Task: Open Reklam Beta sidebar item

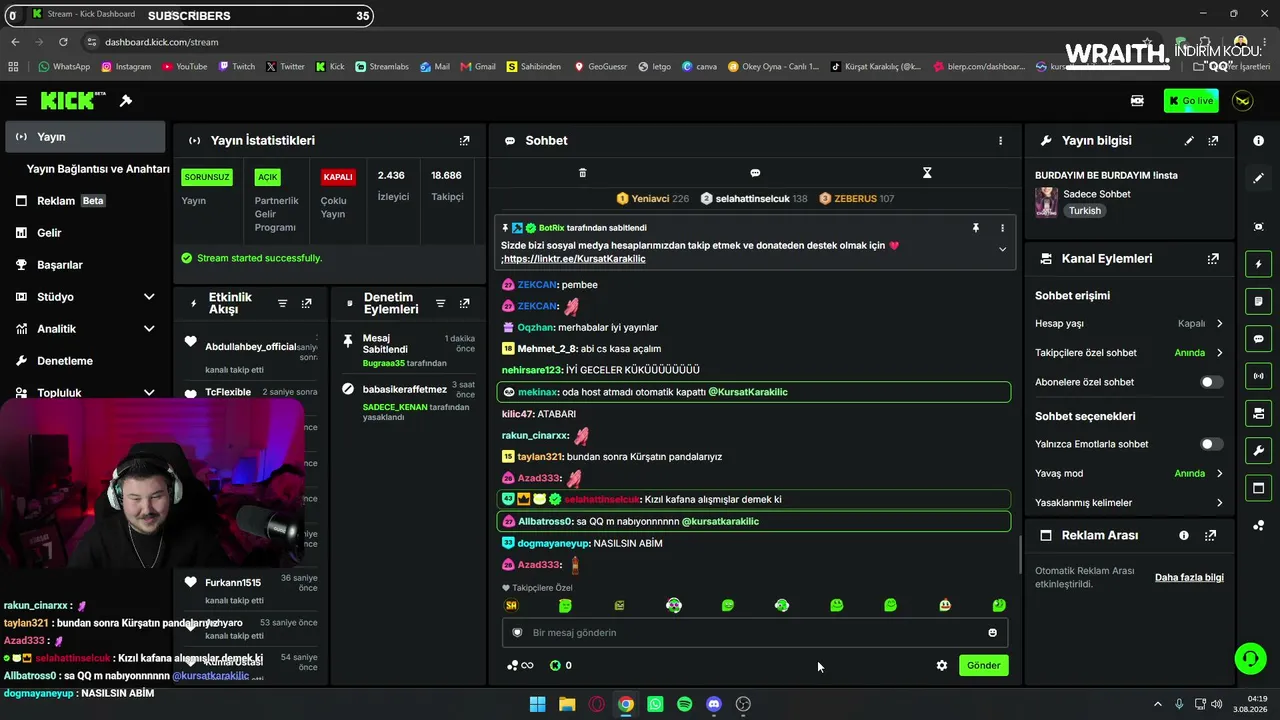Action: (x=84, y=201)
